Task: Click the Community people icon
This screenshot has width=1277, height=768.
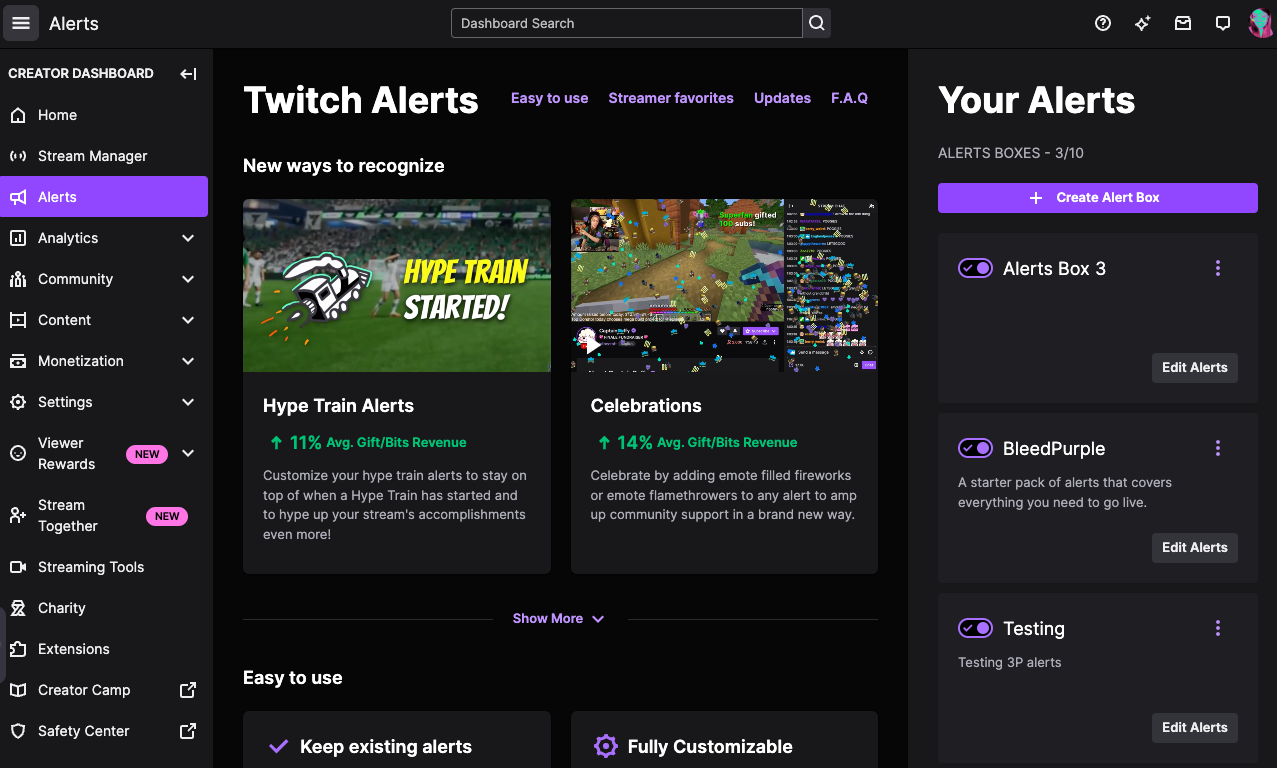Action: [x=18, y=279]
